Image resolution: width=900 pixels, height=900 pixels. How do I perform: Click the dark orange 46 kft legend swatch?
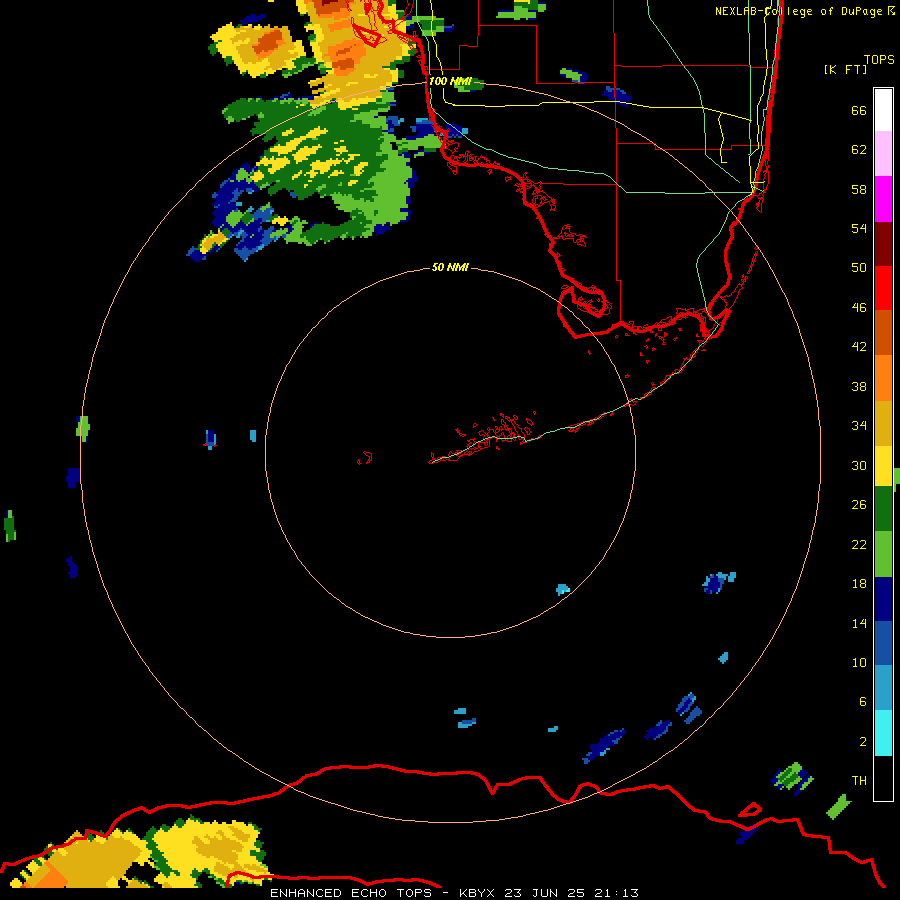click(x=883, y=333)
